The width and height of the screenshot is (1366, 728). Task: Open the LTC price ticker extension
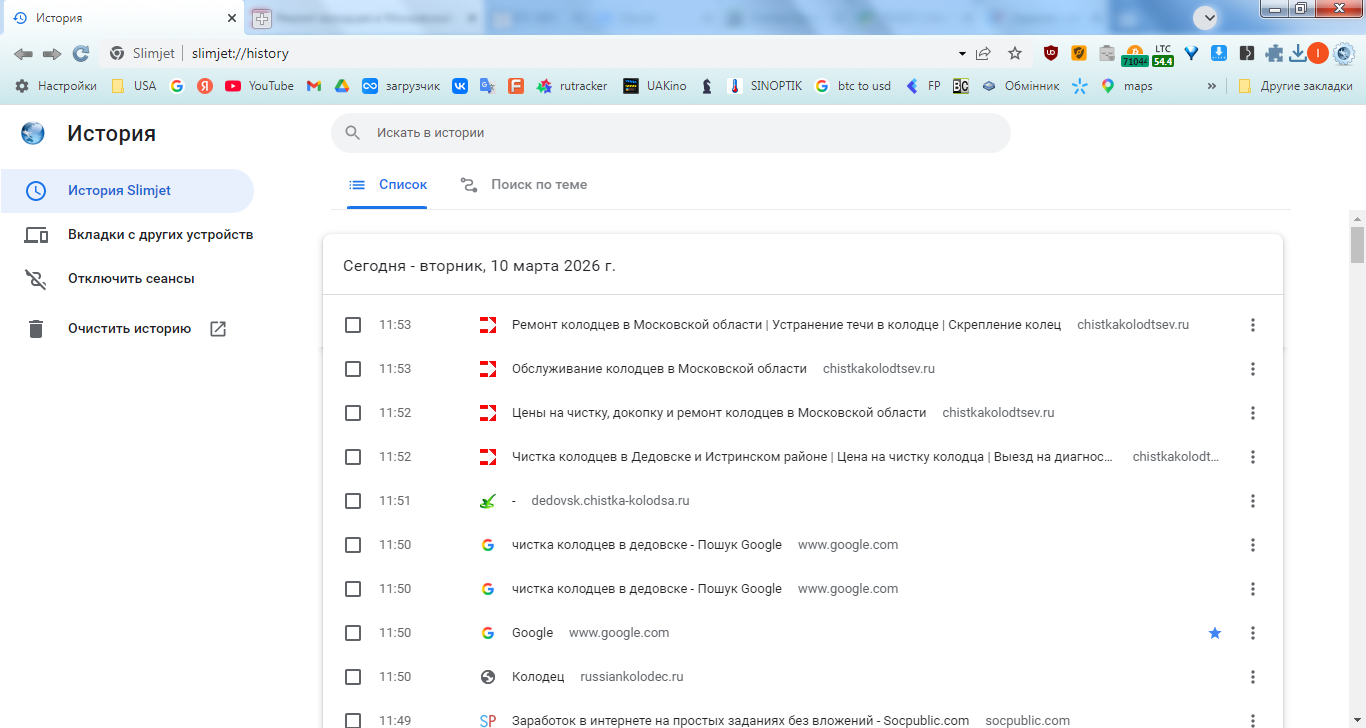tap(1163, 54)
